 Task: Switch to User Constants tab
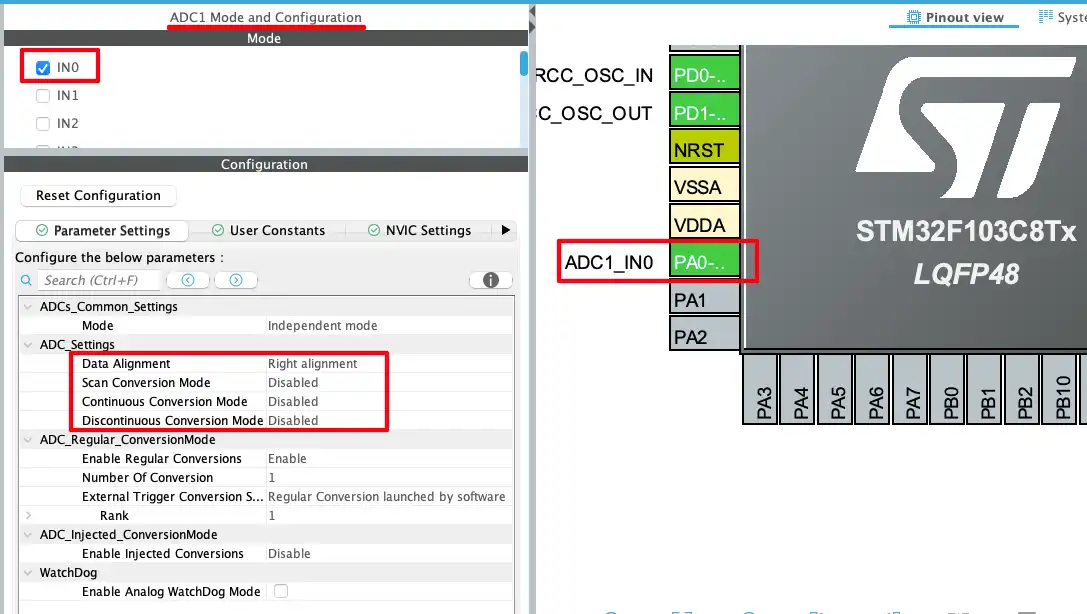(268, 230)
